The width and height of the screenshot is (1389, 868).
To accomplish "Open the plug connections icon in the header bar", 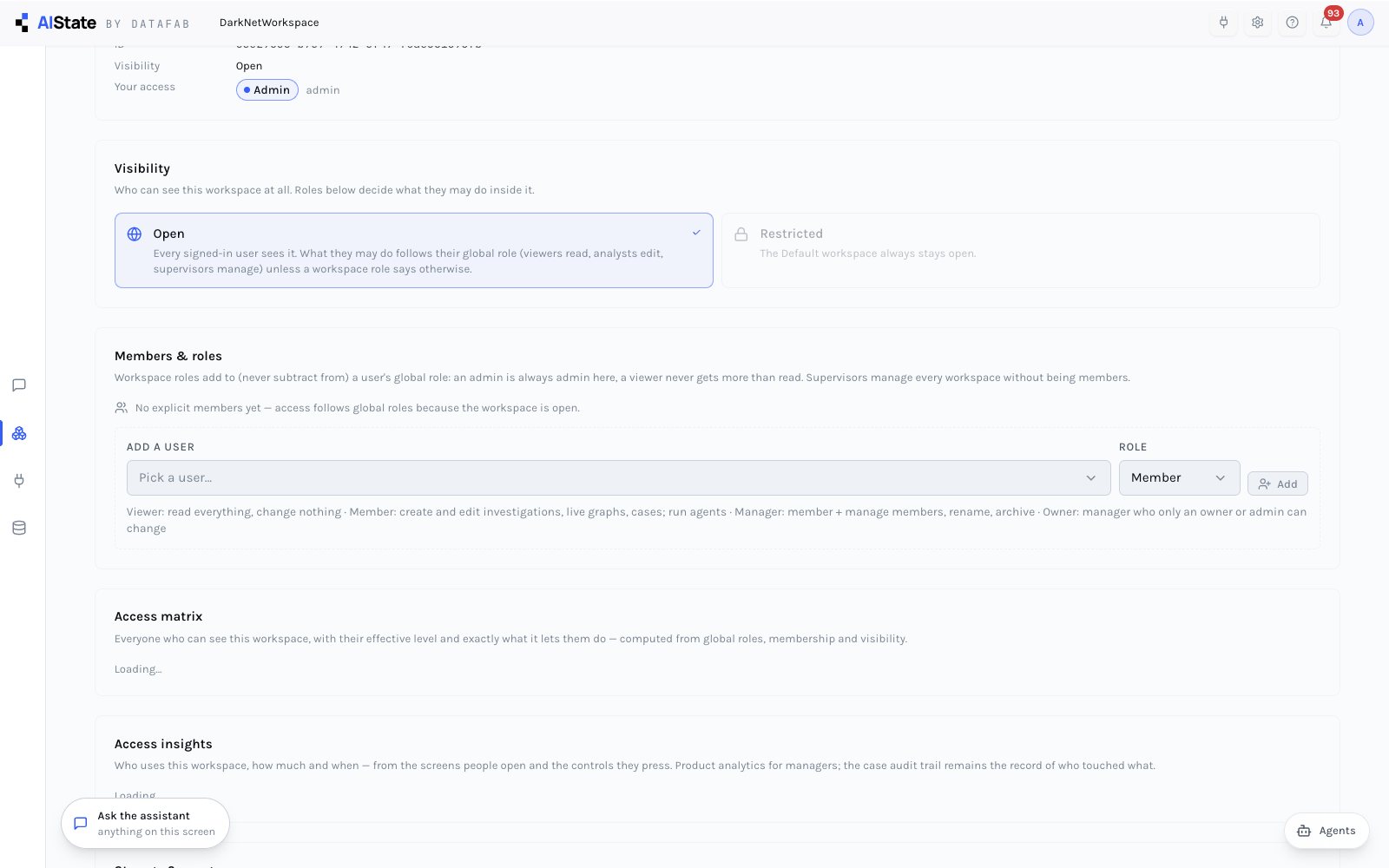I will (1223, 23).
